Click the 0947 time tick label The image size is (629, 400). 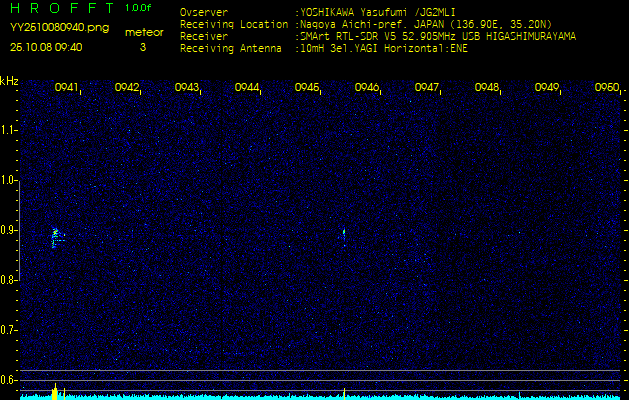tap(426, 87)
